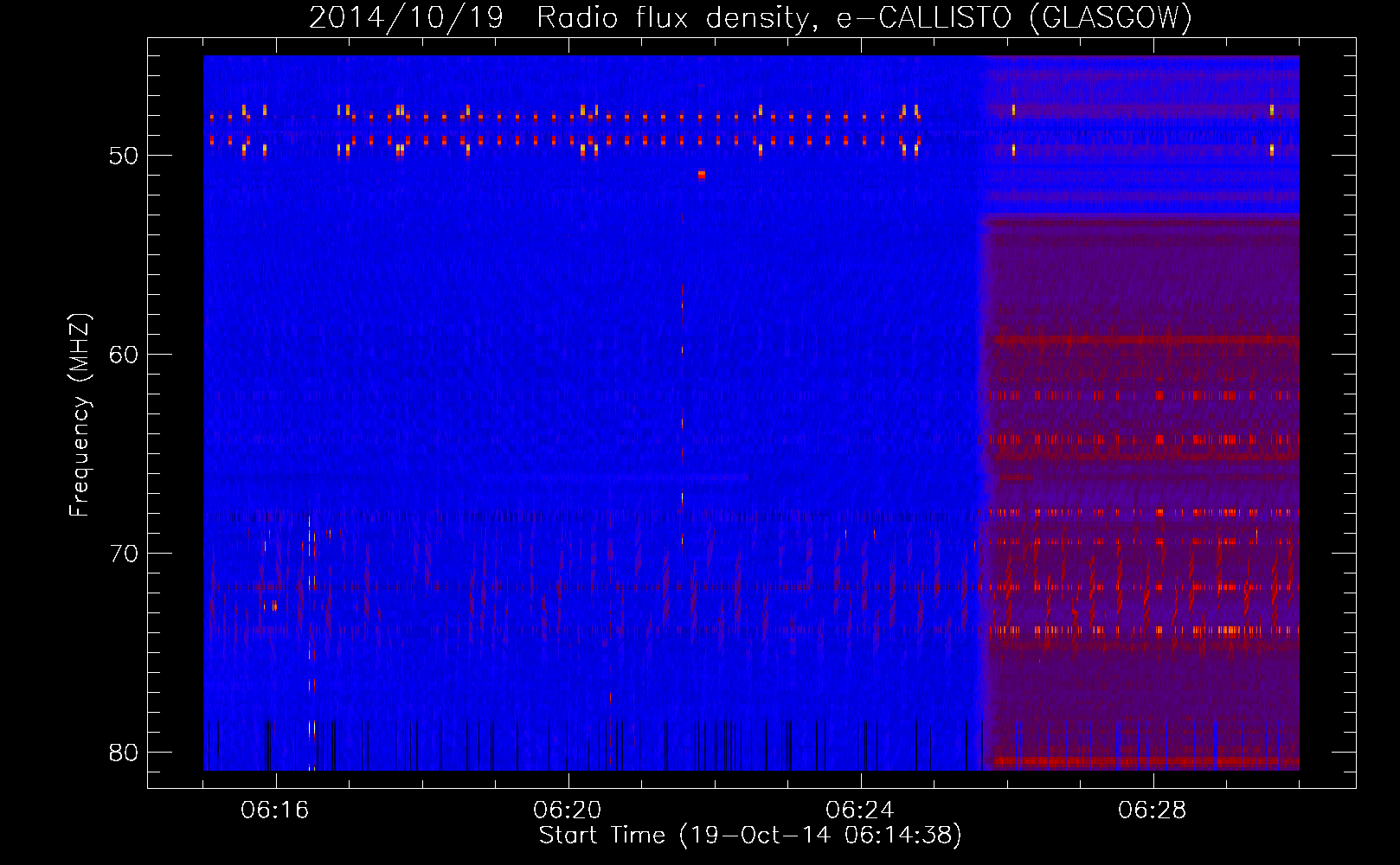Click the frequency axis tick label '80'

(x=124, y=753)
